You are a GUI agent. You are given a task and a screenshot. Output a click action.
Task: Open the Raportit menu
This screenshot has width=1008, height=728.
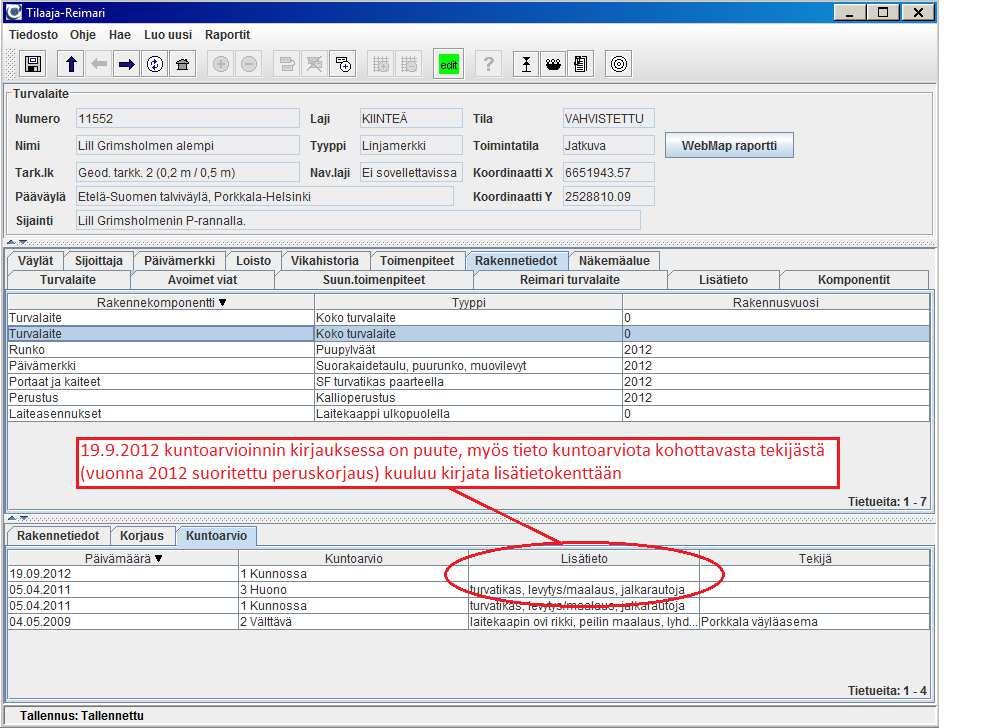[x=227, y=35]
